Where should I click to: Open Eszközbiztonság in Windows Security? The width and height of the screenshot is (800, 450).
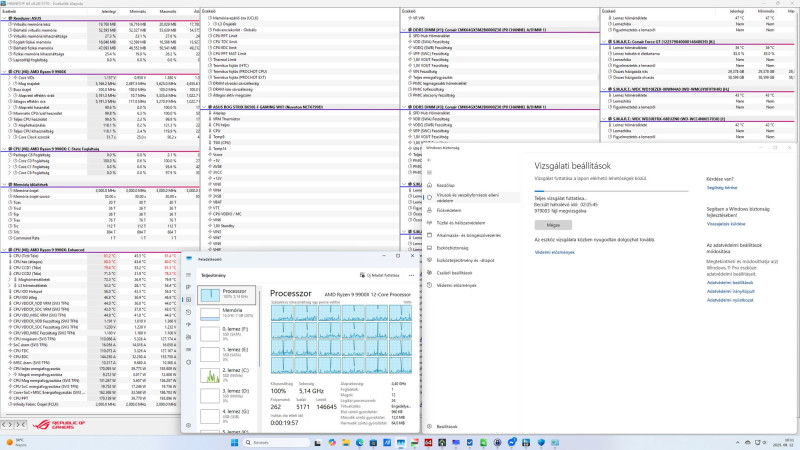click(x=452, y=248)
